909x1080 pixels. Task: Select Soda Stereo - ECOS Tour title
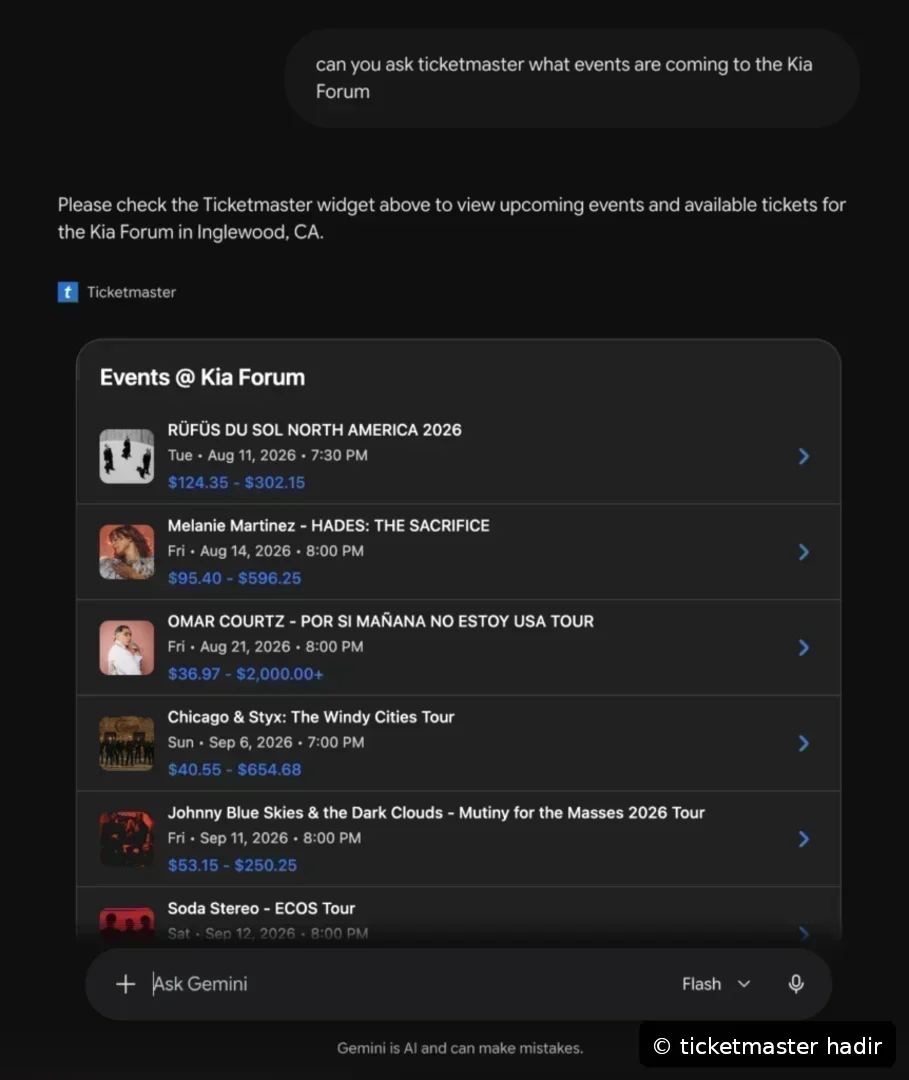[262, 908]
